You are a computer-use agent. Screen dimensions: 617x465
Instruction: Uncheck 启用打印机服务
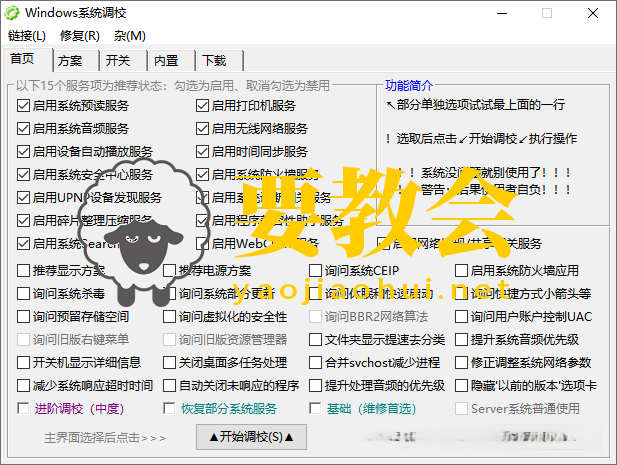click(x=202, y=106)
